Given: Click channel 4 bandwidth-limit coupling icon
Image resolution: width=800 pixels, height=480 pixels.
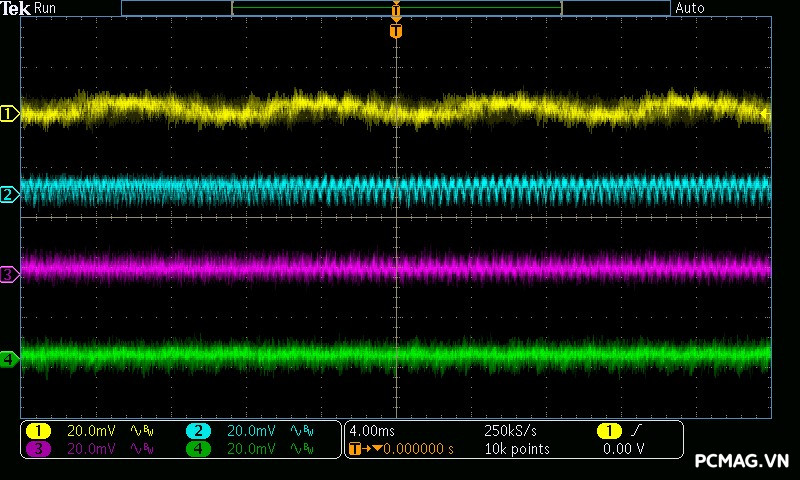Looking at the screenshot, I should [x=300, y=449].
